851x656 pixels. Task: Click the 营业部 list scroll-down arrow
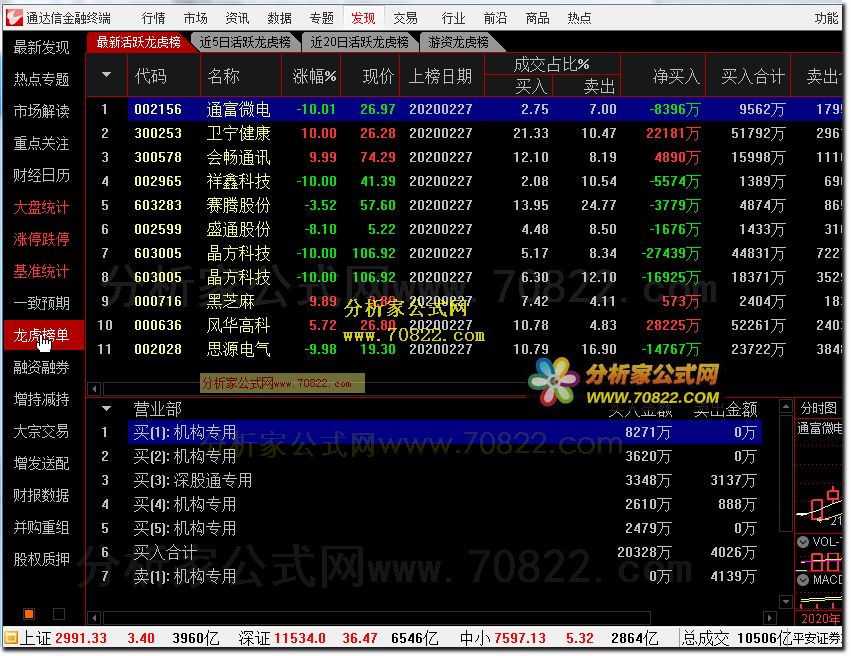785,601
